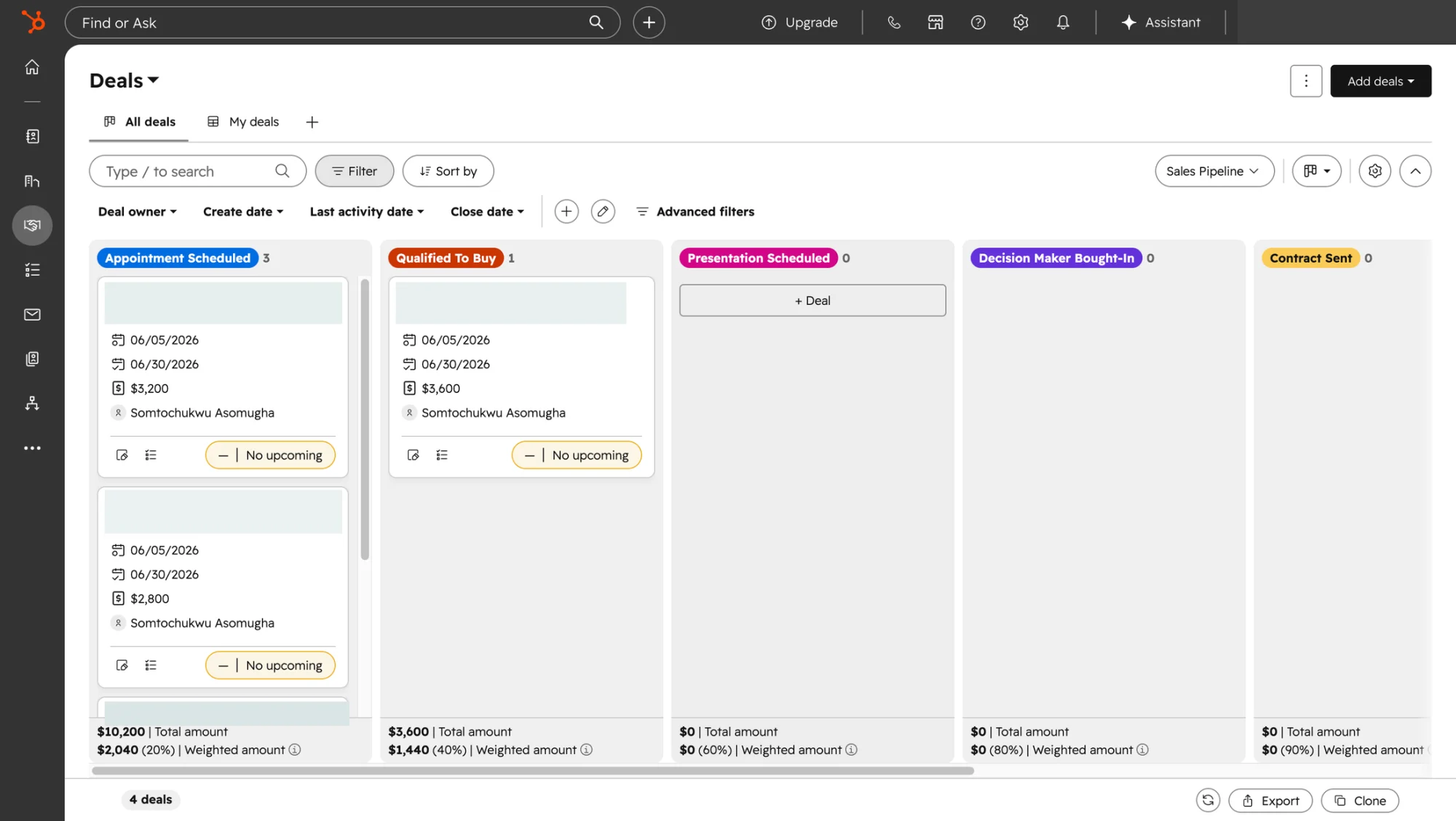This screenshot has width=1456, height=821.
Task: Open task list icon on $3,200 deal card
Action: [151, 455]
